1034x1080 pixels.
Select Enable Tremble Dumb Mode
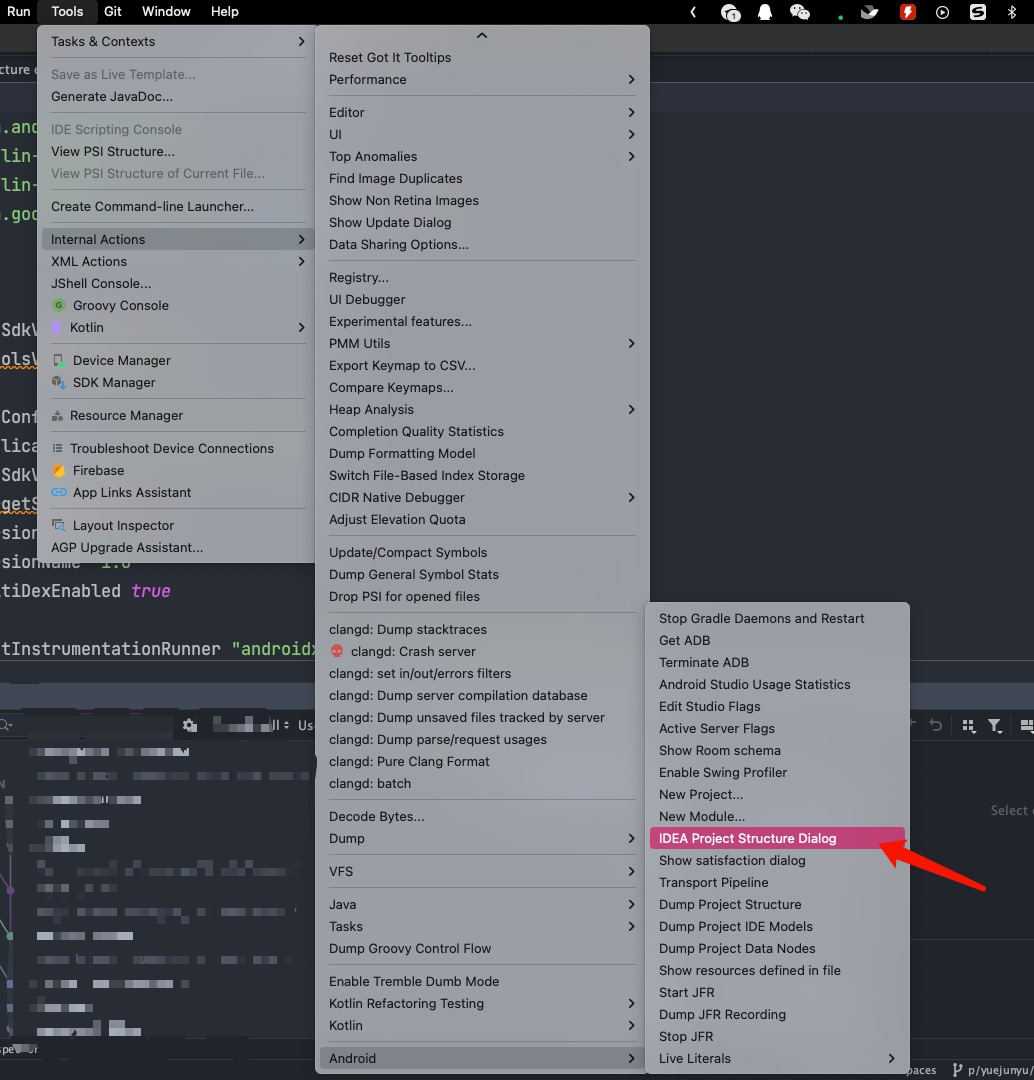[482, 982]
